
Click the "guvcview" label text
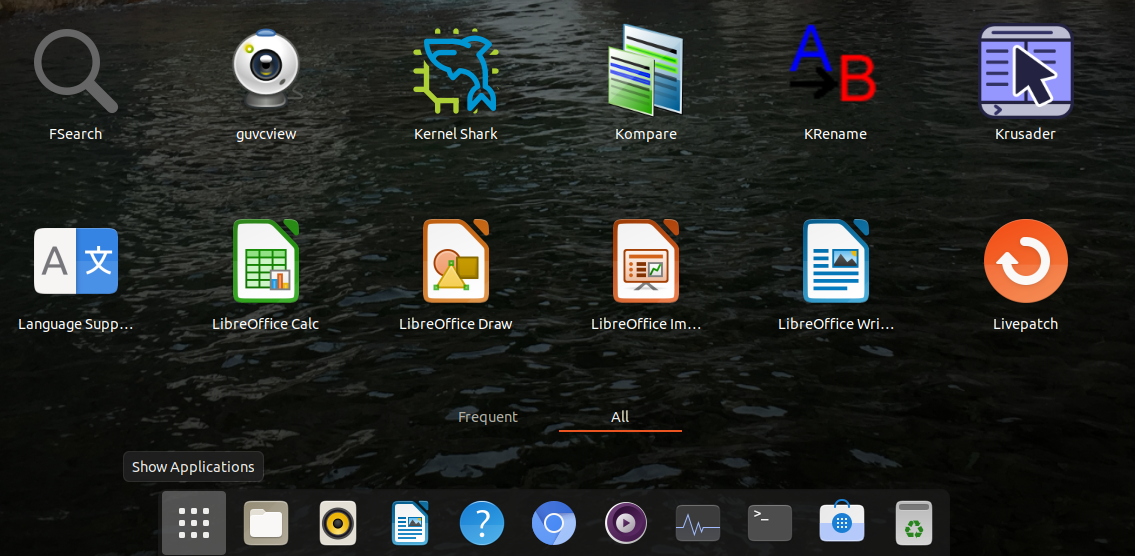[x=266, y=135]
